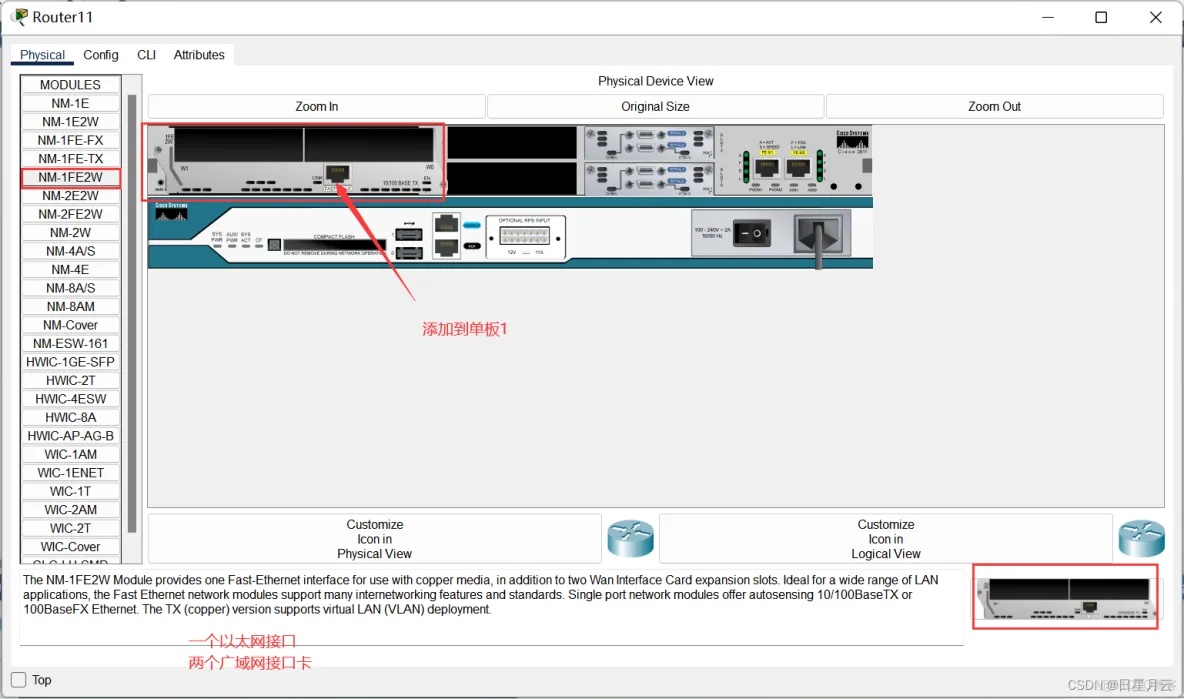Select the NM-1FE-FX module

(70, 140)
